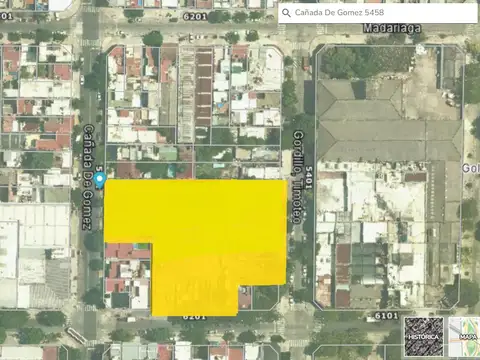Screen dimensions: 480x360
Task: Click the search magnifier icon
Action: coord(286,13)
